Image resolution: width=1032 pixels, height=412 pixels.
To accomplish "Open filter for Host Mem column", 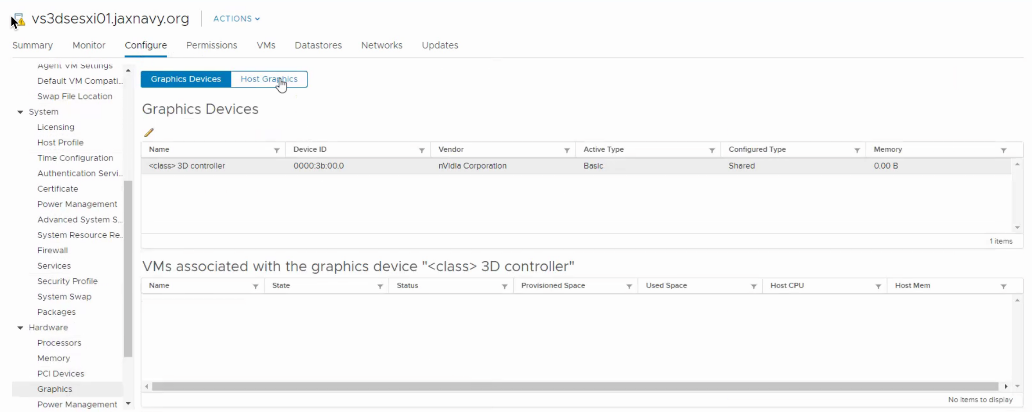I will click(1004, 286).
